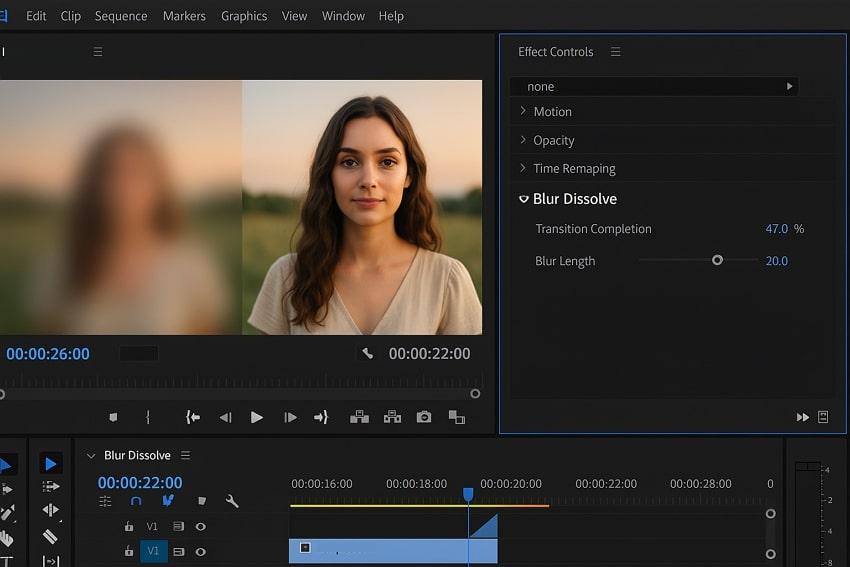Toggle Linked Selection in the timeline
The image size is (850, 567).
(168, 500)
